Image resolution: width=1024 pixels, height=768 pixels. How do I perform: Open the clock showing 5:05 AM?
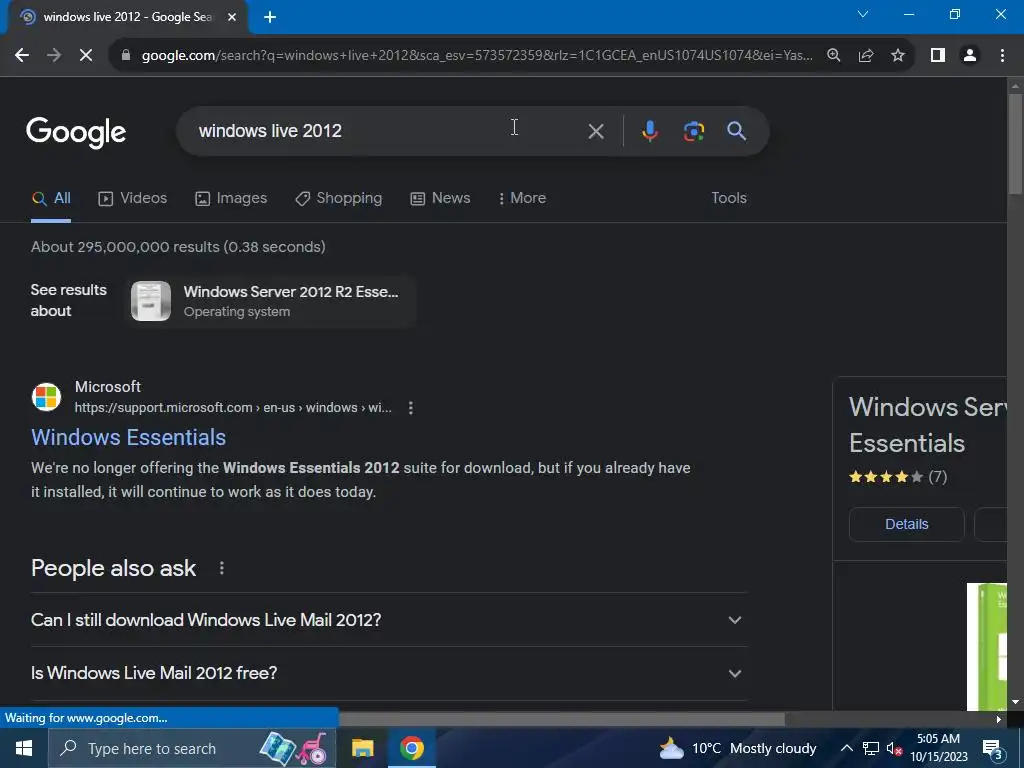(x=939, y=748)
